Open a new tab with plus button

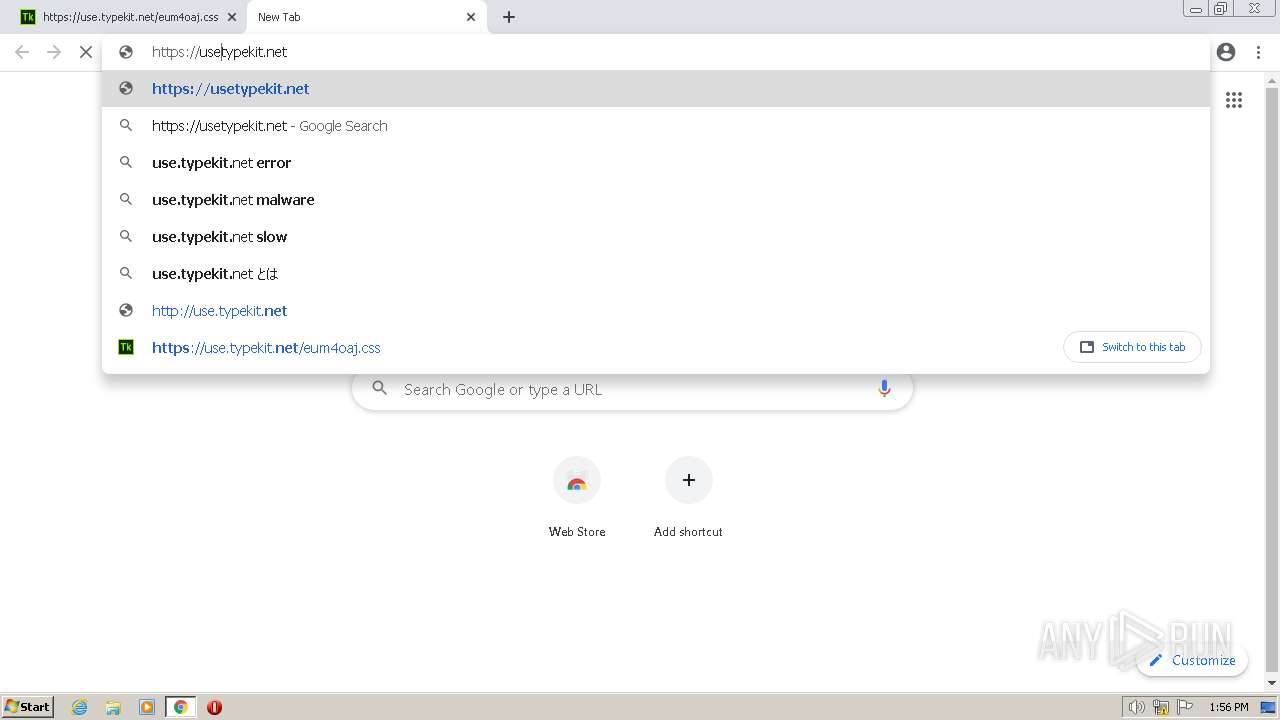point(509,17)
